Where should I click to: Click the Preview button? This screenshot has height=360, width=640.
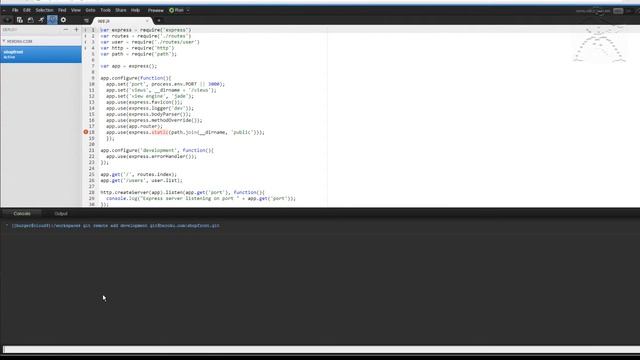coord(156,10)
